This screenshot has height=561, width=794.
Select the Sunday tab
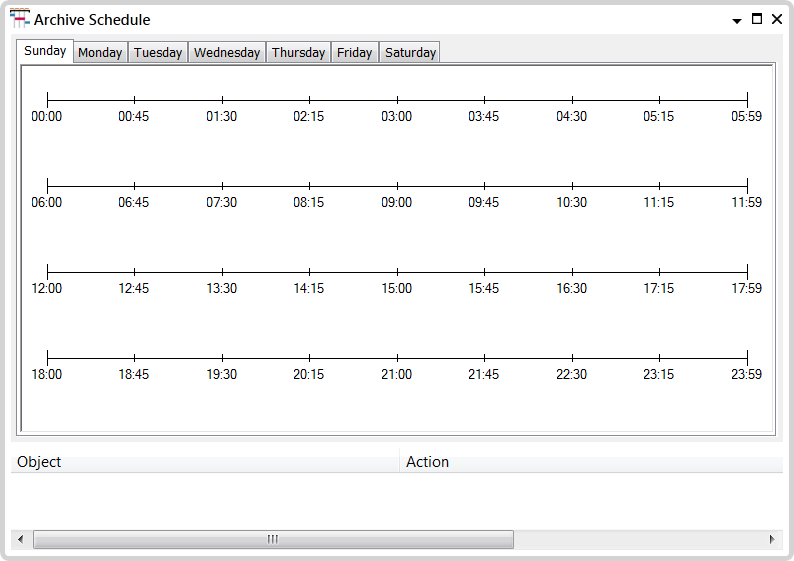pos(45,51)
